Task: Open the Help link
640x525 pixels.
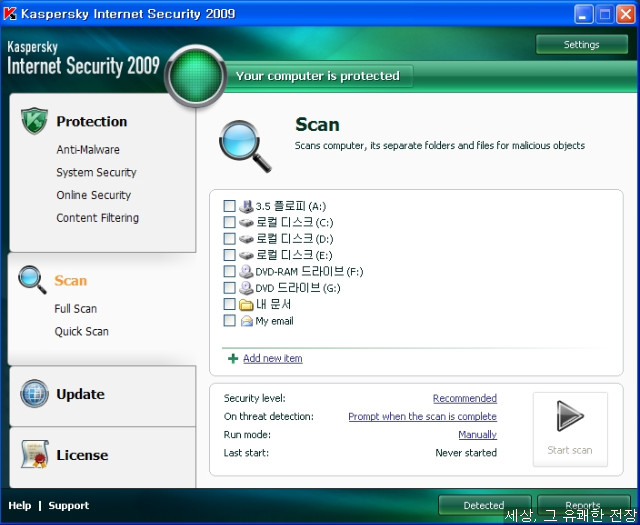Action: (20, 505)
